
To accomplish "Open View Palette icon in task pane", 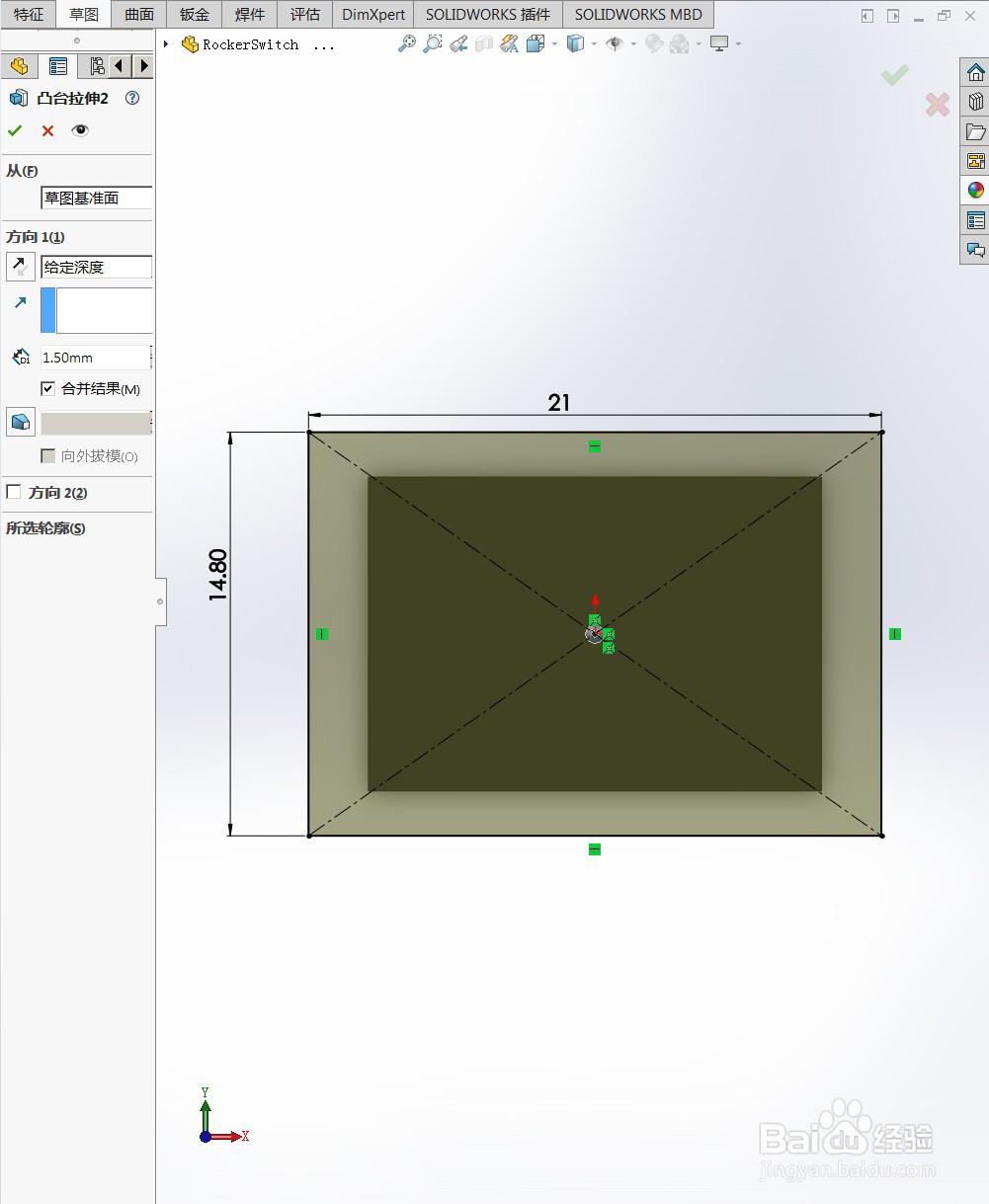I will 975,161.
